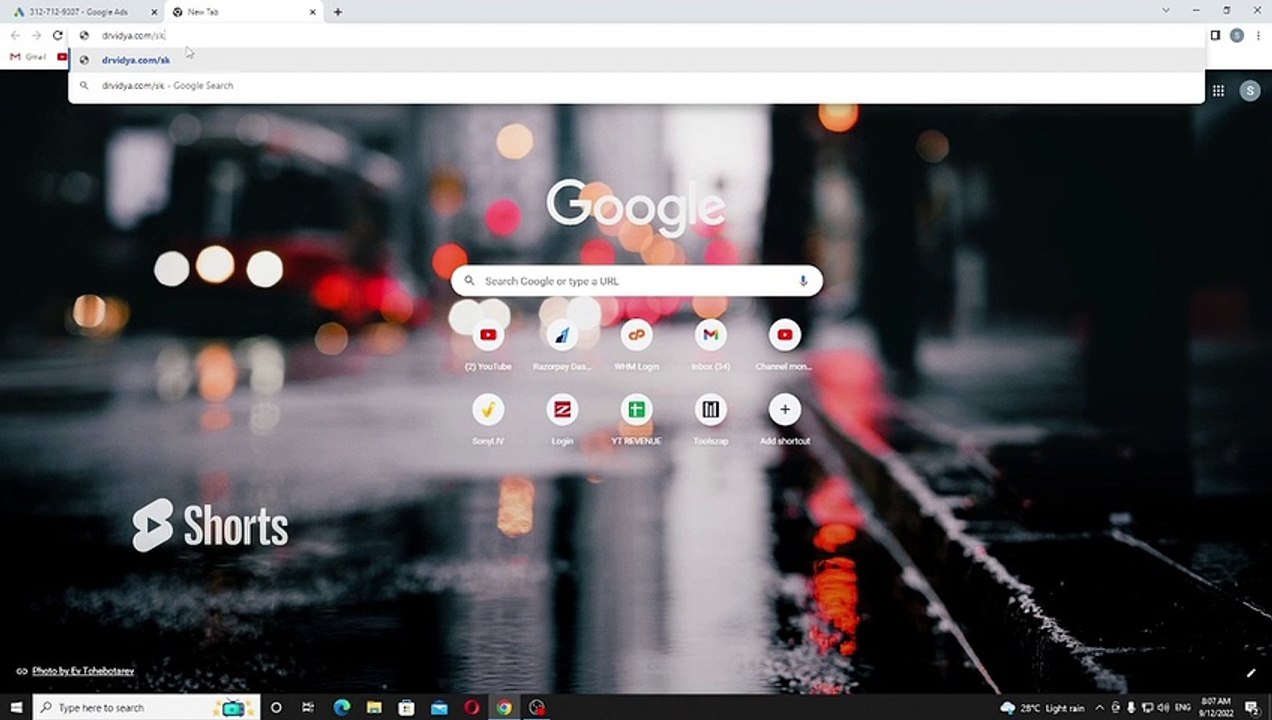The width and height of the screenshot is (1272, 720).
Task: Open File Explorer from taskbar
Action: [373, 707]
